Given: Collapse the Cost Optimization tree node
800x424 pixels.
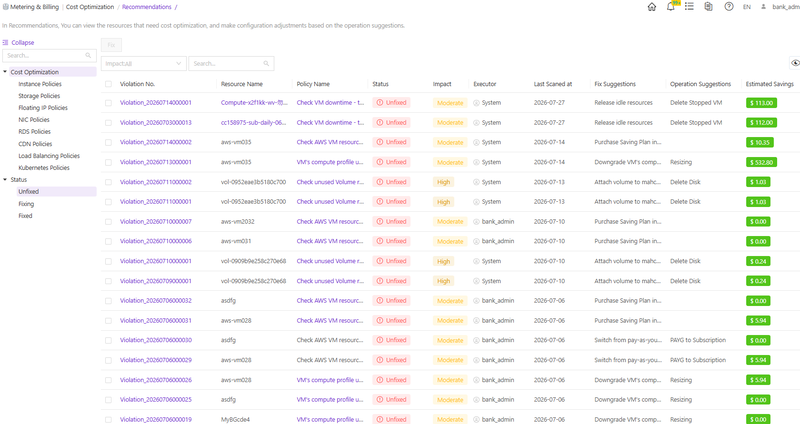Looking at the screenshot, I should pos(5,72).
